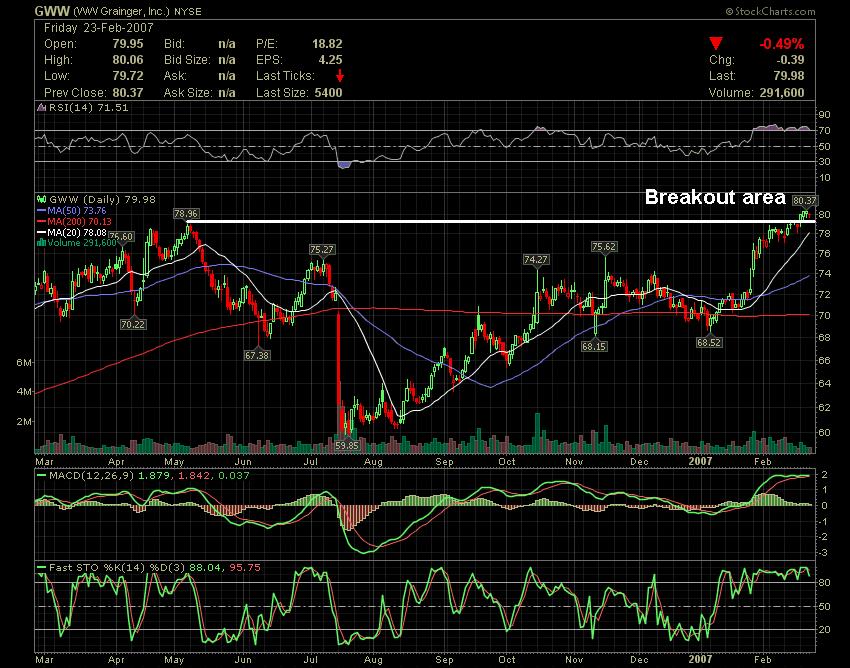Click the "RSI(14) 71.51" indicator label
850x668 pixels.
point(88,107)
